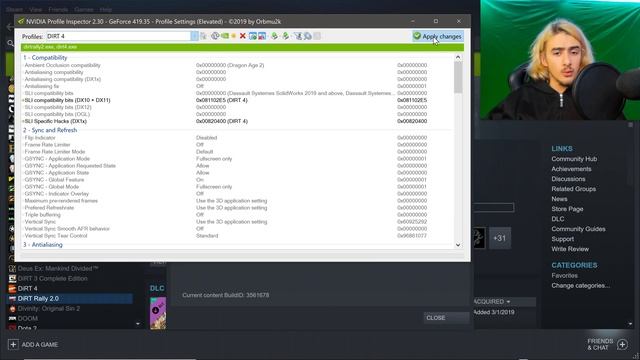Click the Change categories... link

tap(580, 285)
